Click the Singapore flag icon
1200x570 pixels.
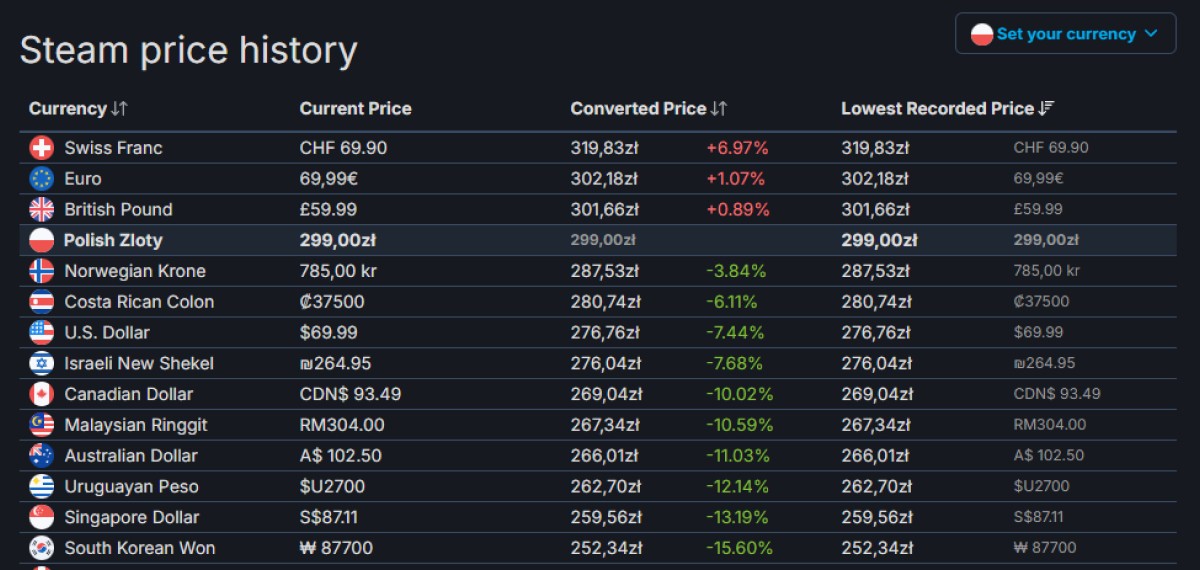point(42,517)
